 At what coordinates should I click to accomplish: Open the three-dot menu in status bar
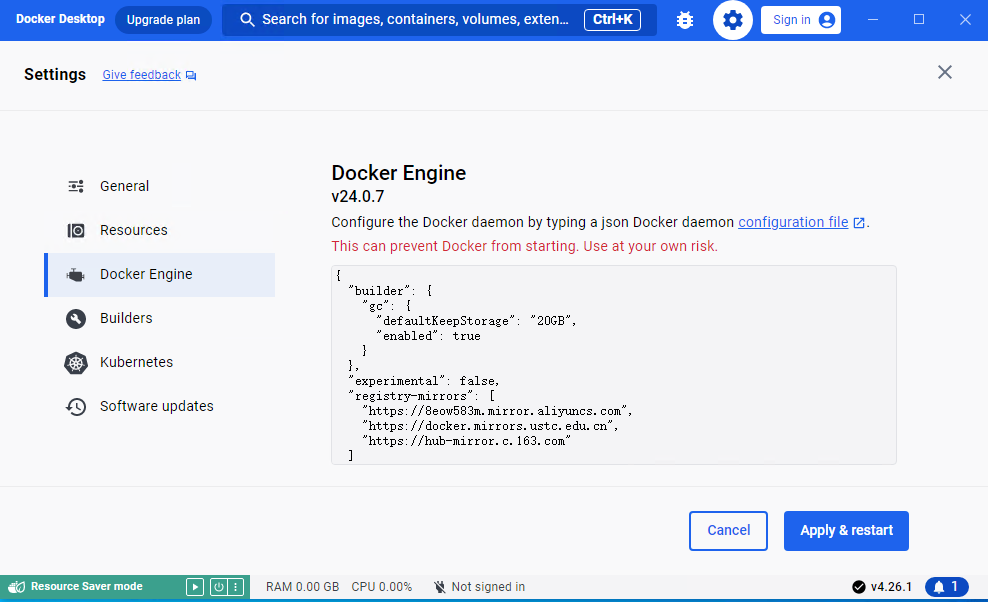click(236, 588)
